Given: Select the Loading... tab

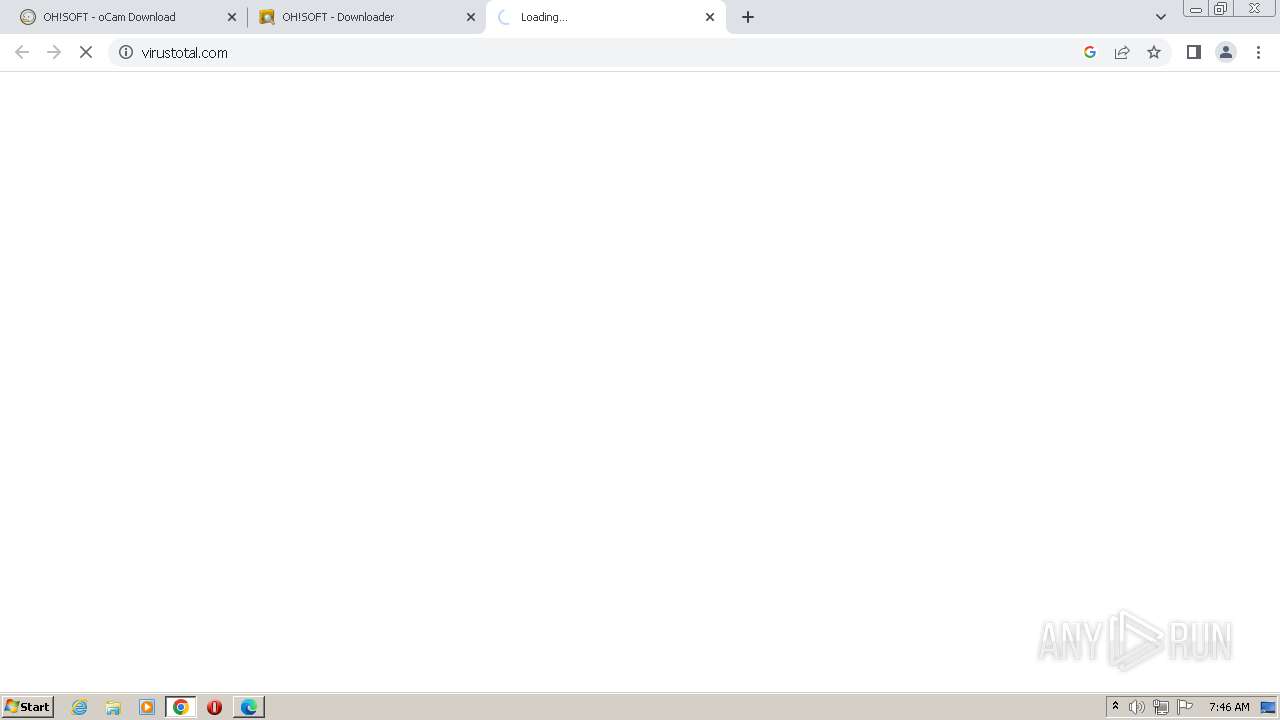Looking at the screenshot, I should coord(605,17).
